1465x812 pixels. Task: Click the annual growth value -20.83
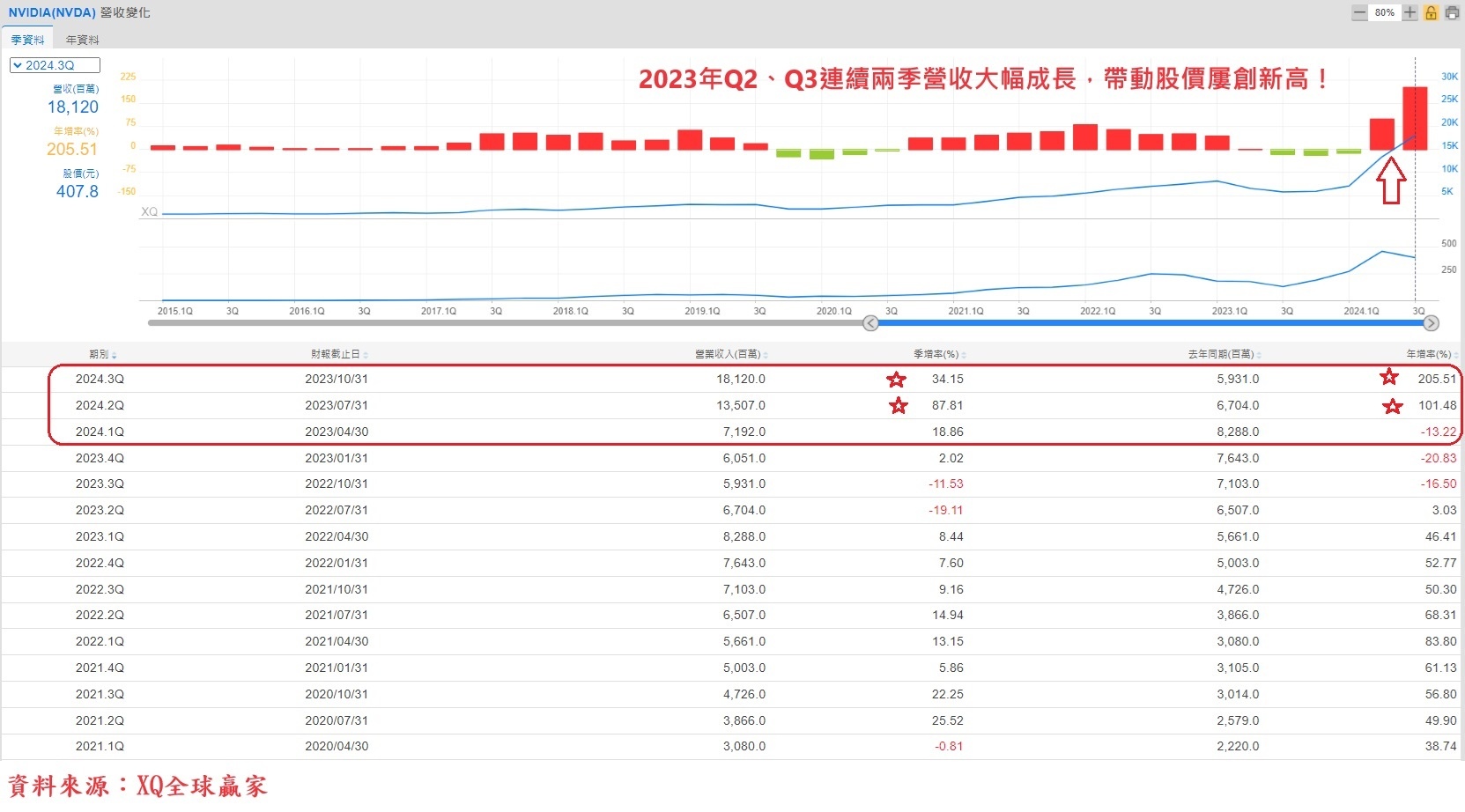click(x=1439, y=458)
